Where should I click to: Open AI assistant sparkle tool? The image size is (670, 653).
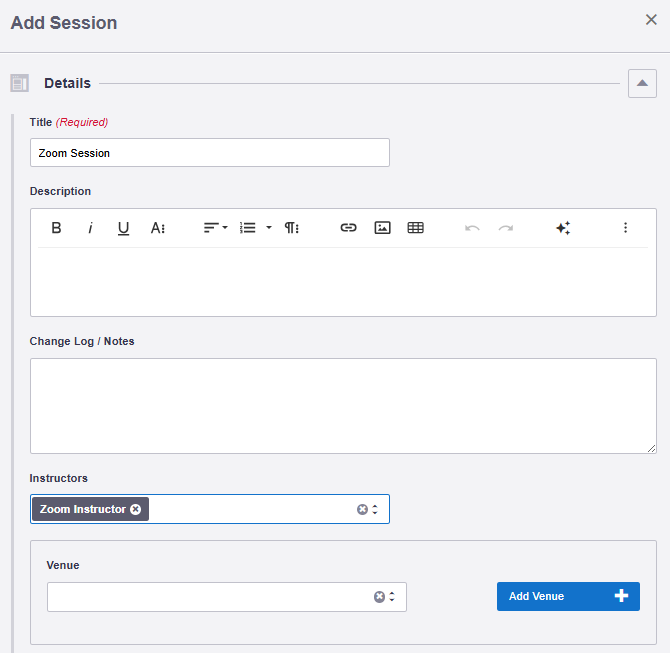(x=563, y=228)
